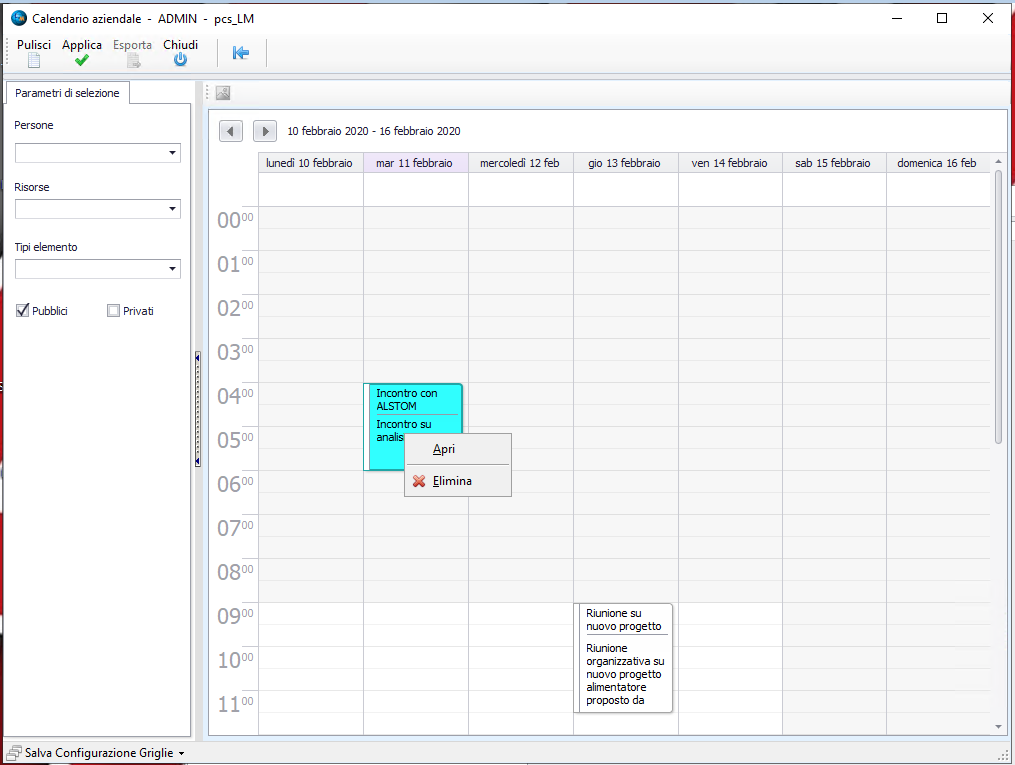Viewport: 1015px width, 765px height.
Task: Enable the Privati checkbox
Action: (113, 311)
